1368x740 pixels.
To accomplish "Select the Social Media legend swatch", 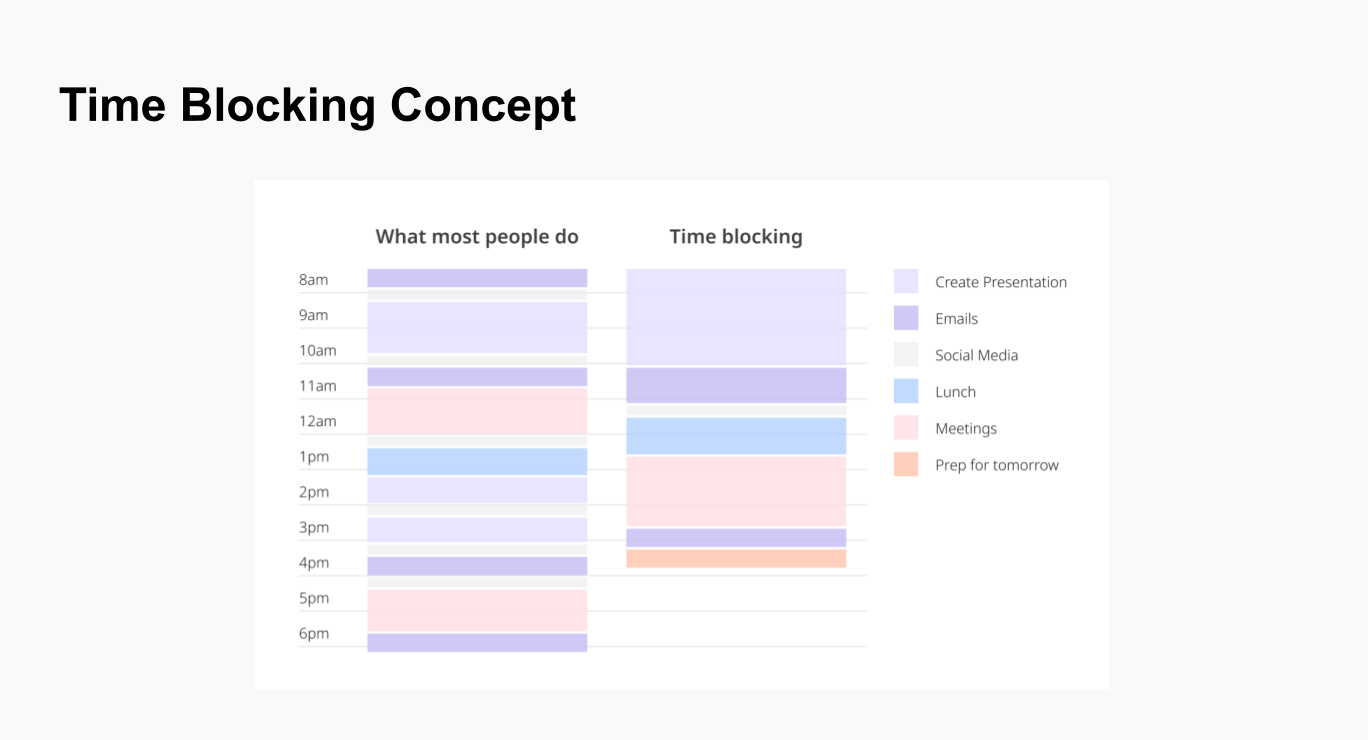I will (x=906, y=355).
